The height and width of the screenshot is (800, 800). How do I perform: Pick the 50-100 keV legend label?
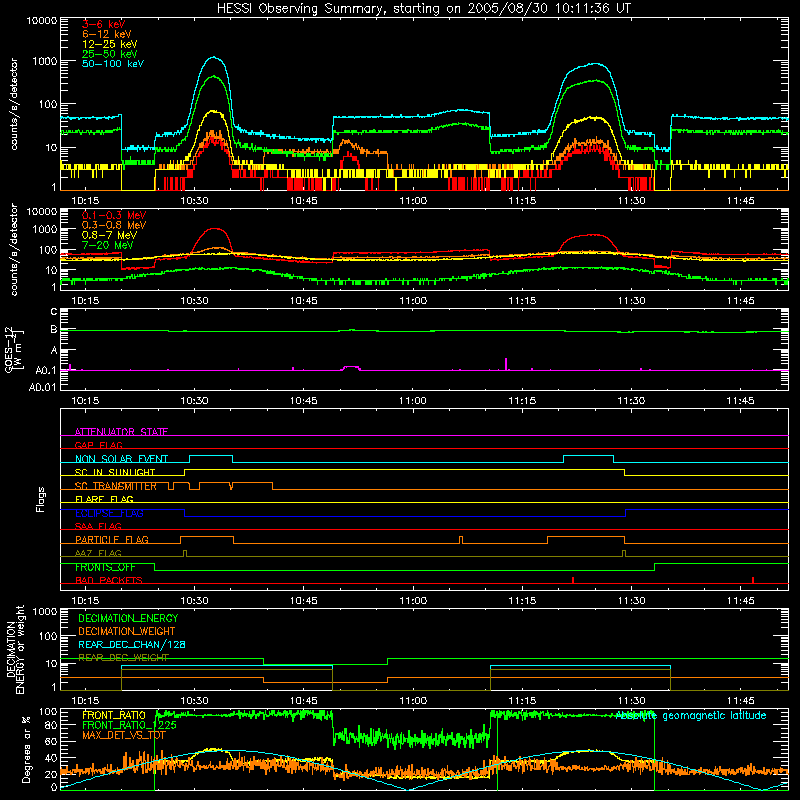point(113,64)
